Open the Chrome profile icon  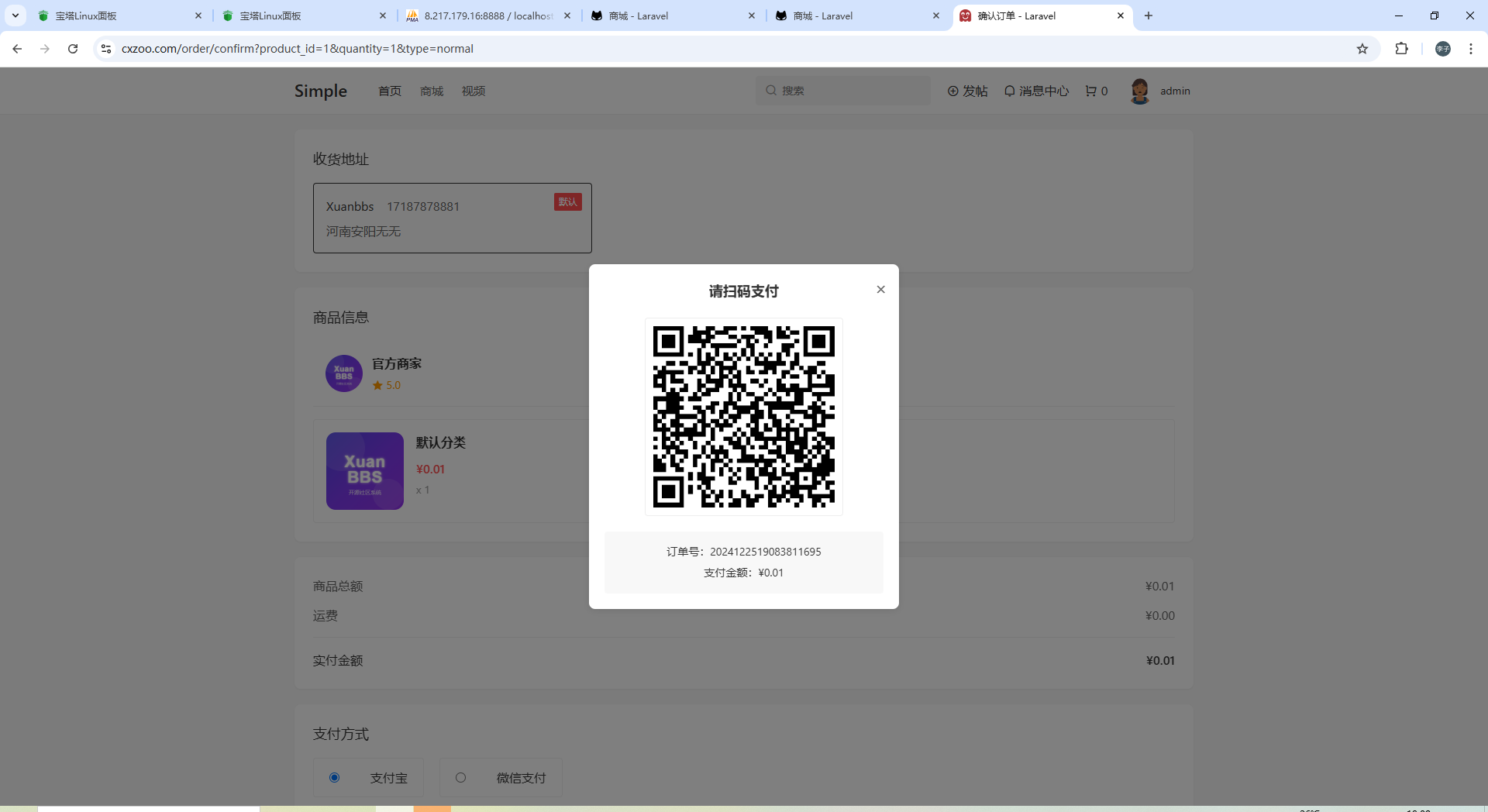pos(1443,49)
